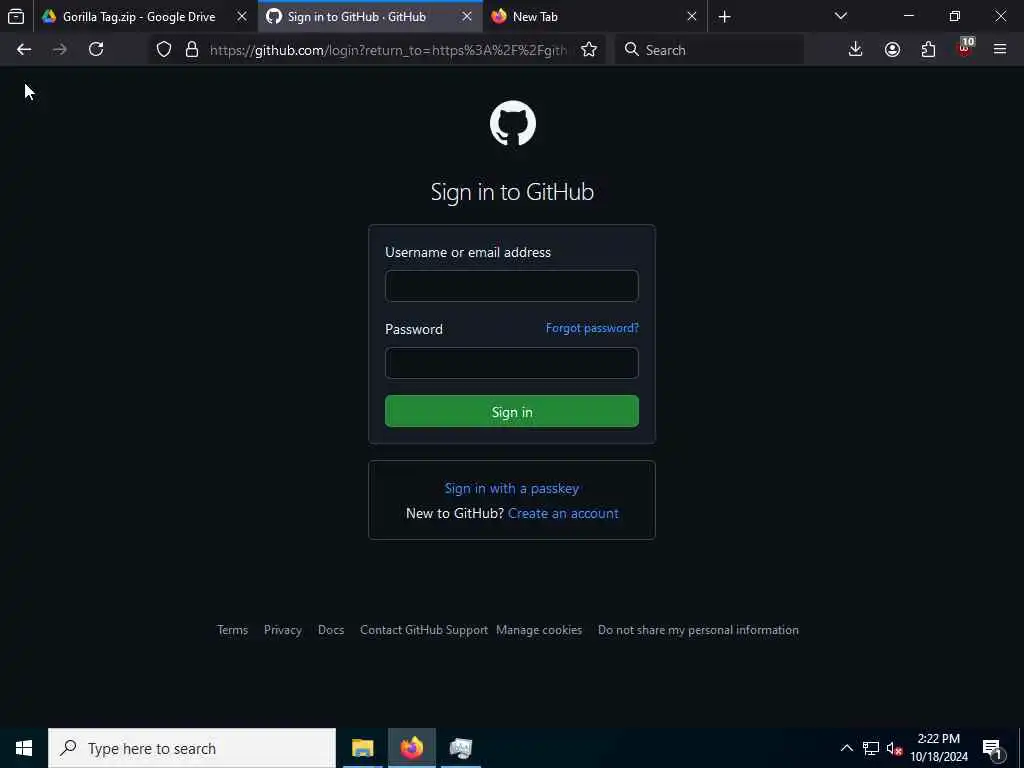Open the Extensions puzzle icon
The height and width of the screenshot is (768, 1024).
click(928, 49)
